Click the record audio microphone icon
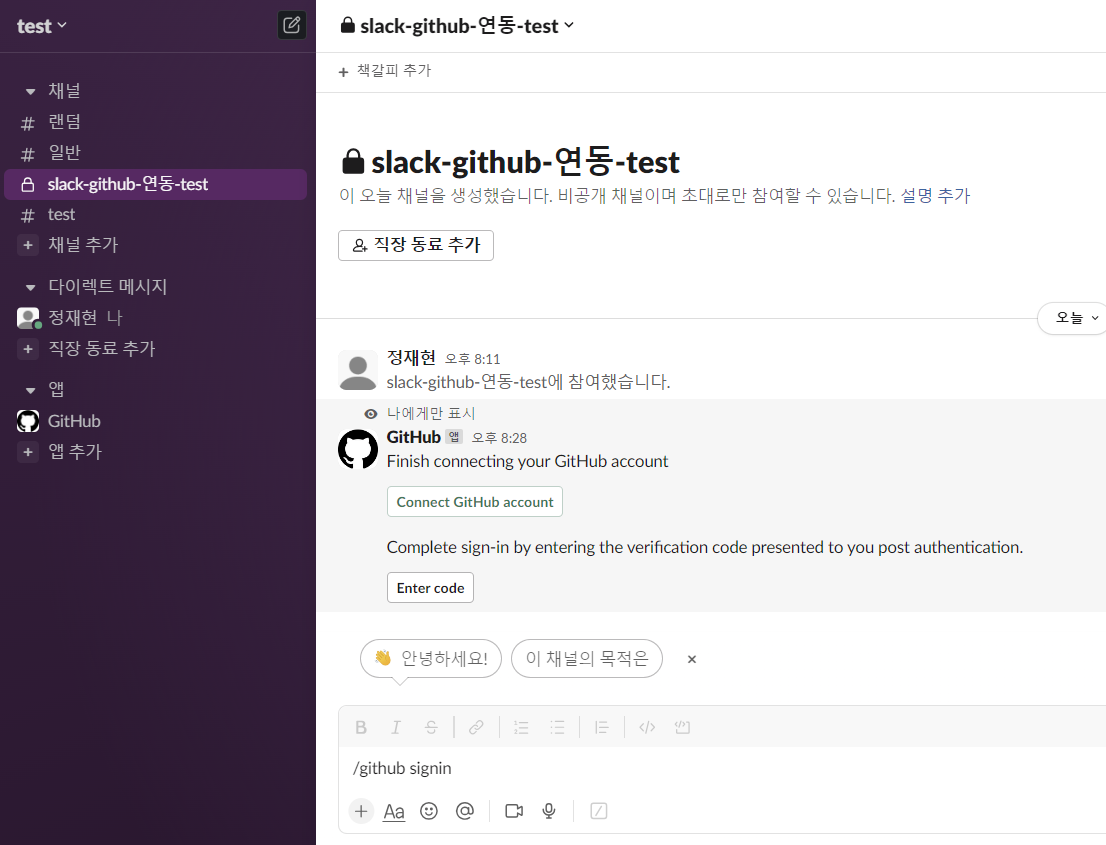Viewport: 1106px width, 845px height. [x=549, y=811]
